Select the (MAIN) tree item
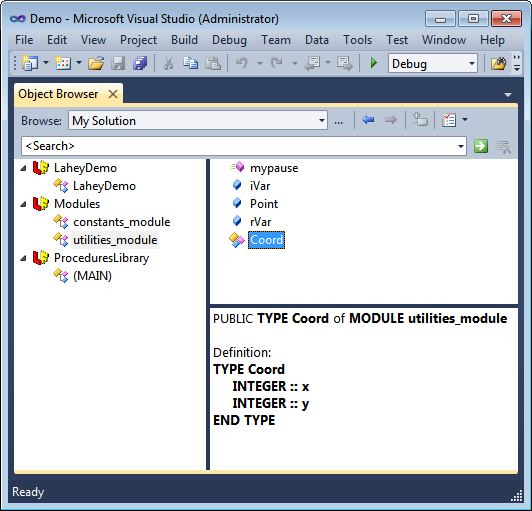Image resolution: width=532 pixels, height=511 pixels. point(92,276)
